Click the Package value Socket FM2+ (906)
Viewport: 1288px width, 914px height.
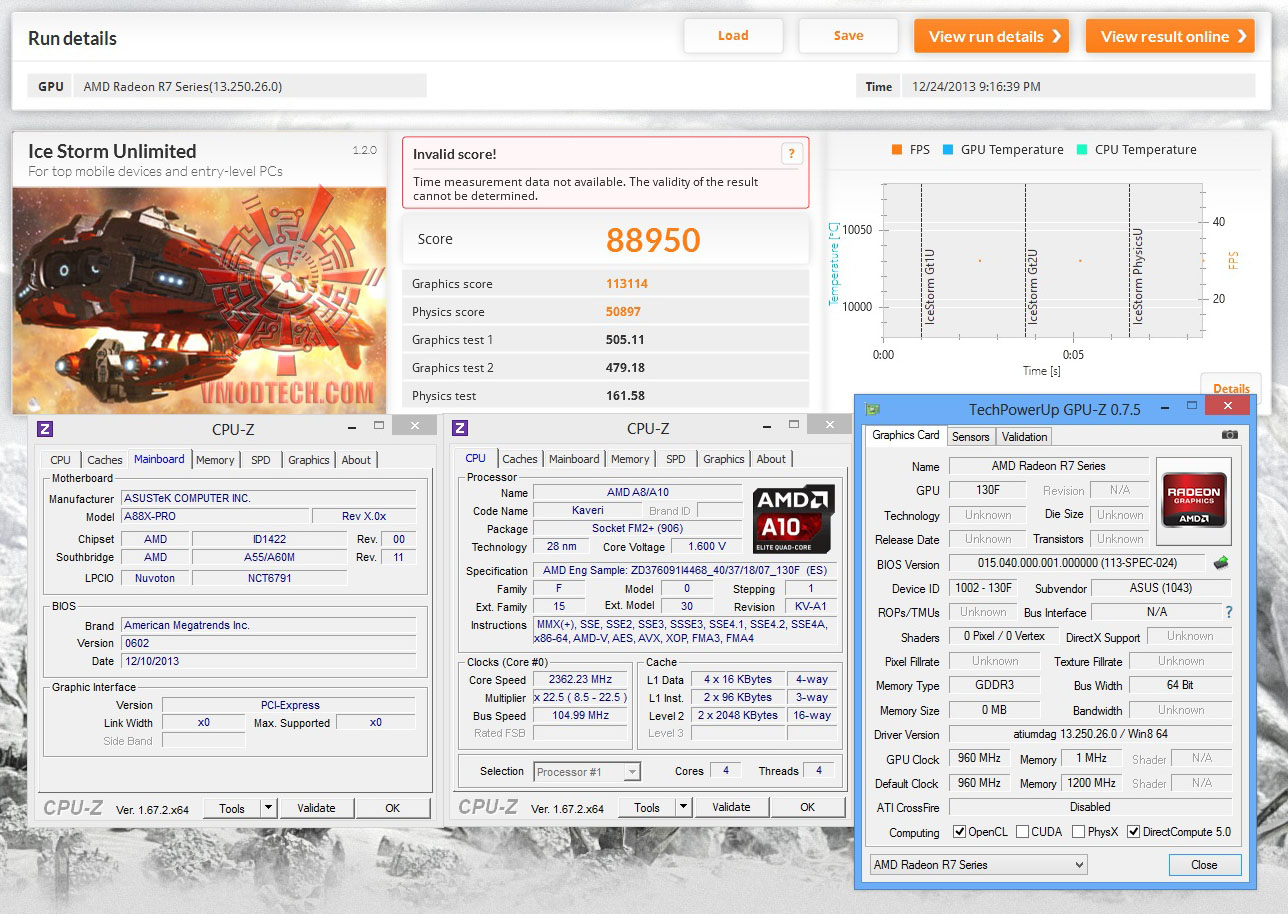[x=637, y=529]
